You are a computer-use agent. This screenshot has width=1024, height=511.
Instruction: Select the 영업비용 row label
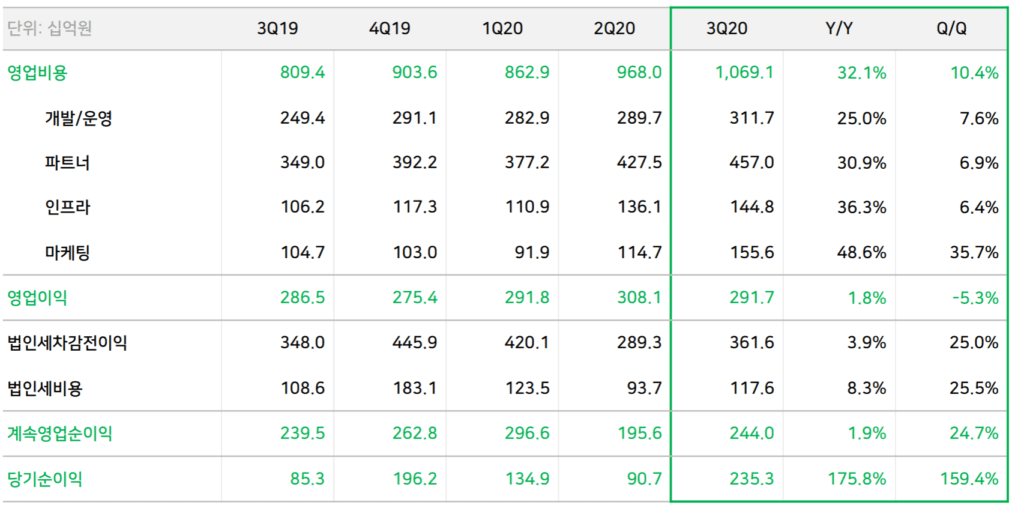tap(38, 73)
